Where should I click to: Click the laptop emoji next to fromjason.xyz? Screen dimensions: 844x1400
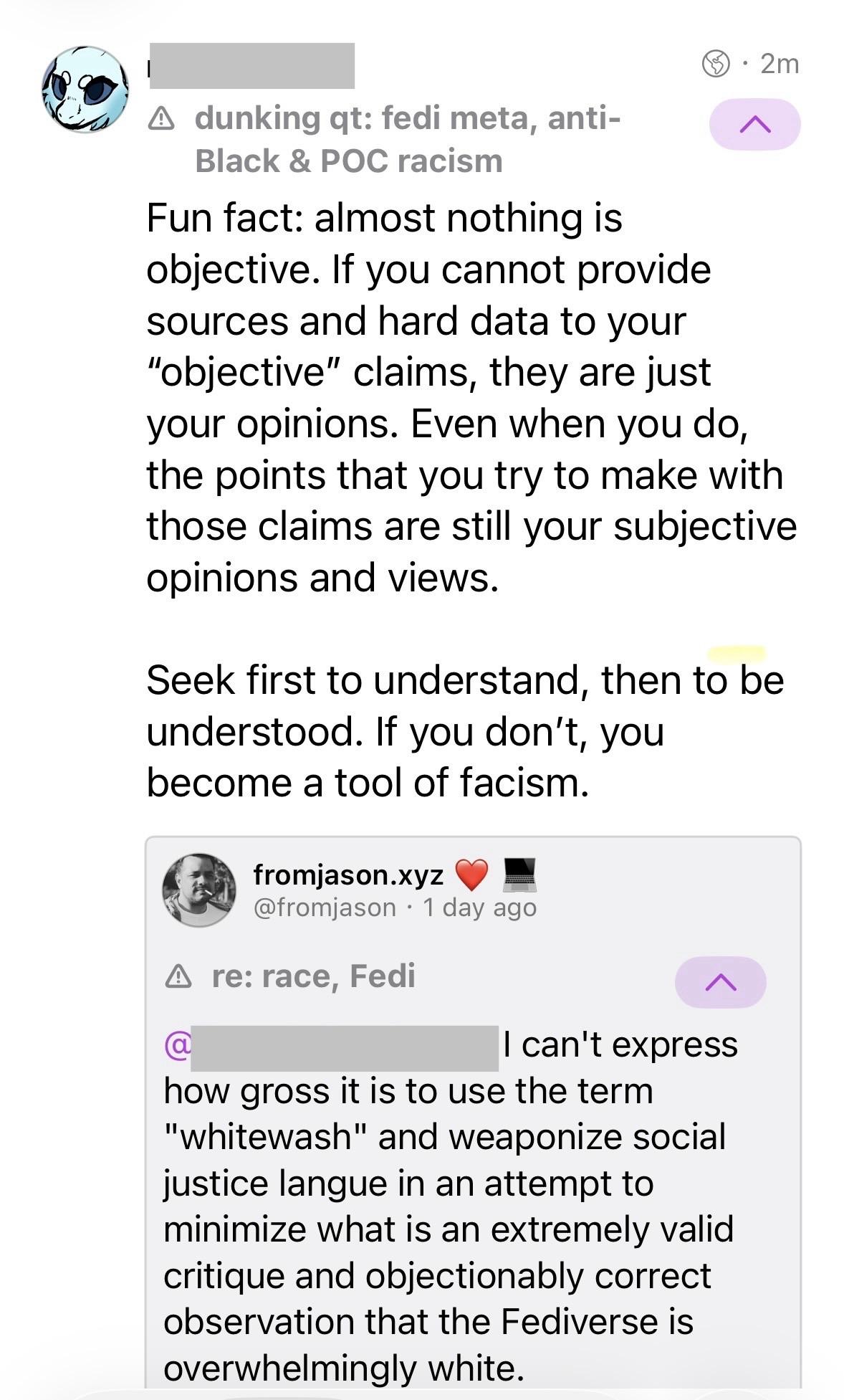click(519, 875)
